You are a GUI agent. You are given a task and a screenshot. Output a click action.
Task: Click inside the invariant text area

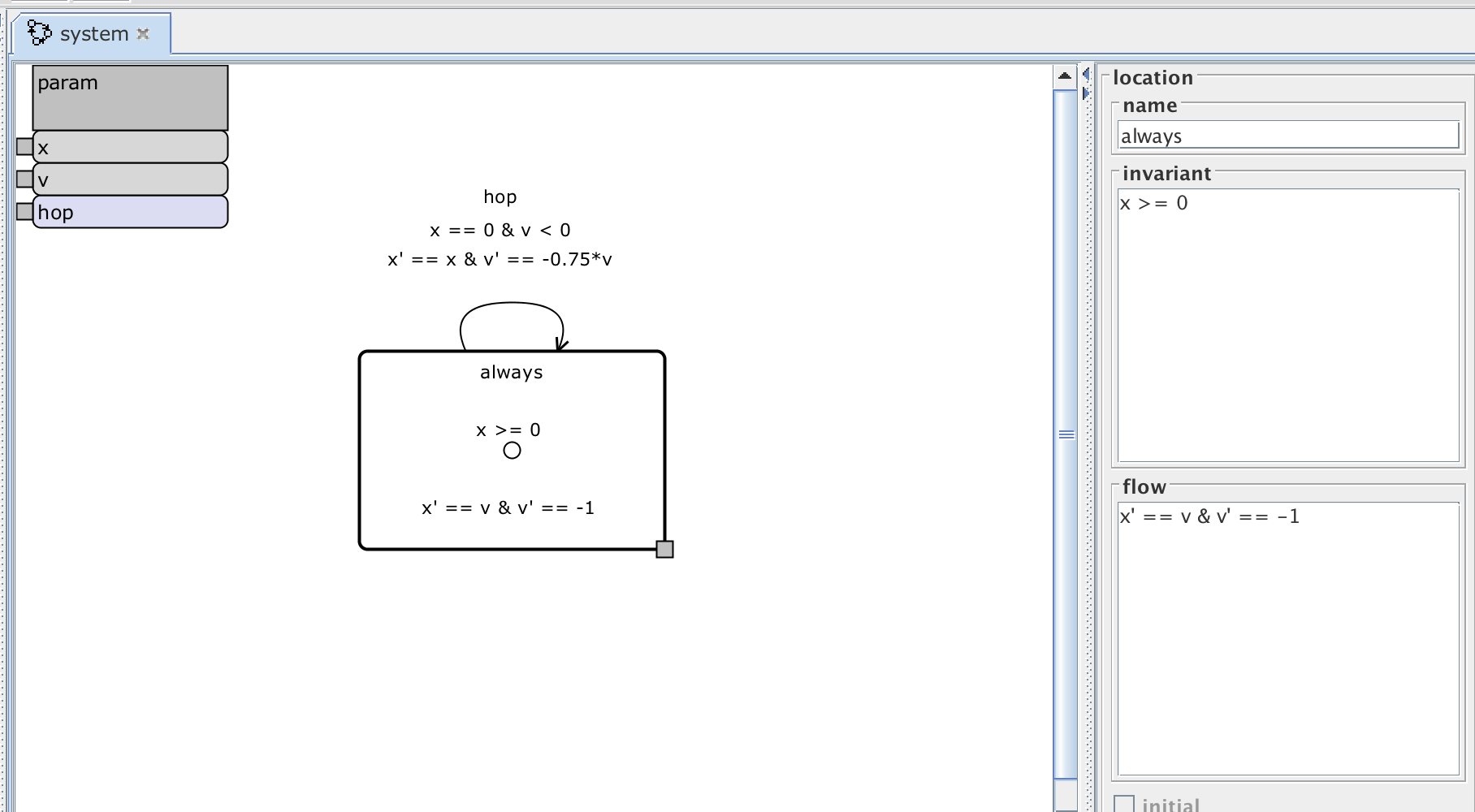(x=1287, y=321)
